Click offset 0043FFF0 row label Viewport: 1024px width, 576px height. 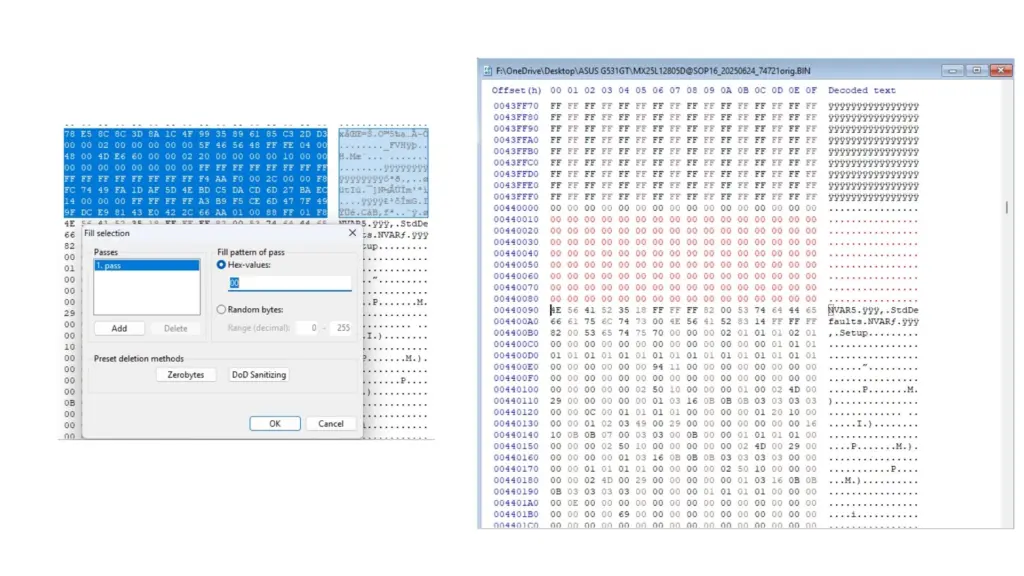pyautogui.click(x=516, y=197)
